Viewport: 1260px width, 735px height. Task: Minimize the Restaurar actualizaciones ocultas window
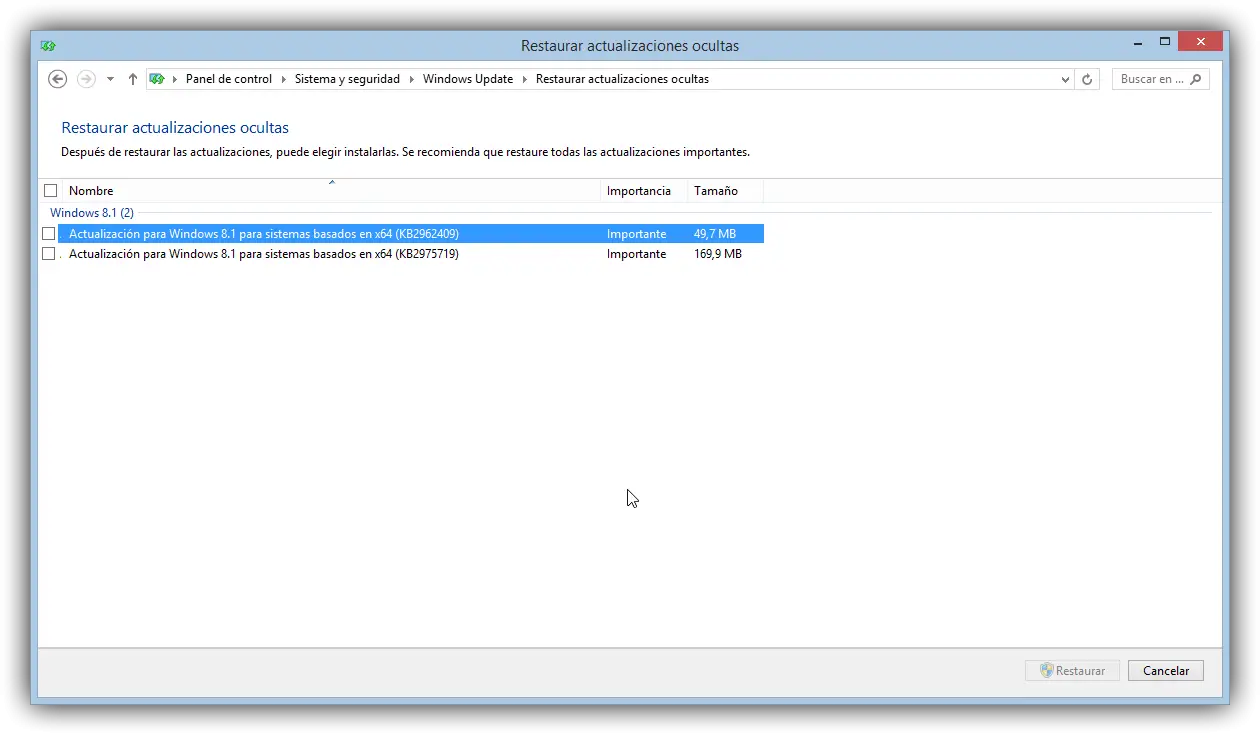coord(1139,43)
